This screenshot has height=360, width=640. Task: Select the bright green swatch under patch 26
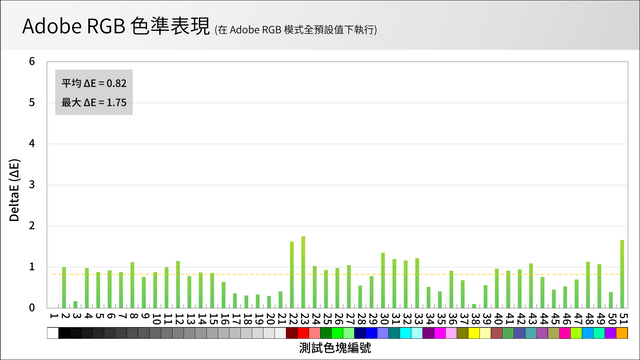(337, 333)
